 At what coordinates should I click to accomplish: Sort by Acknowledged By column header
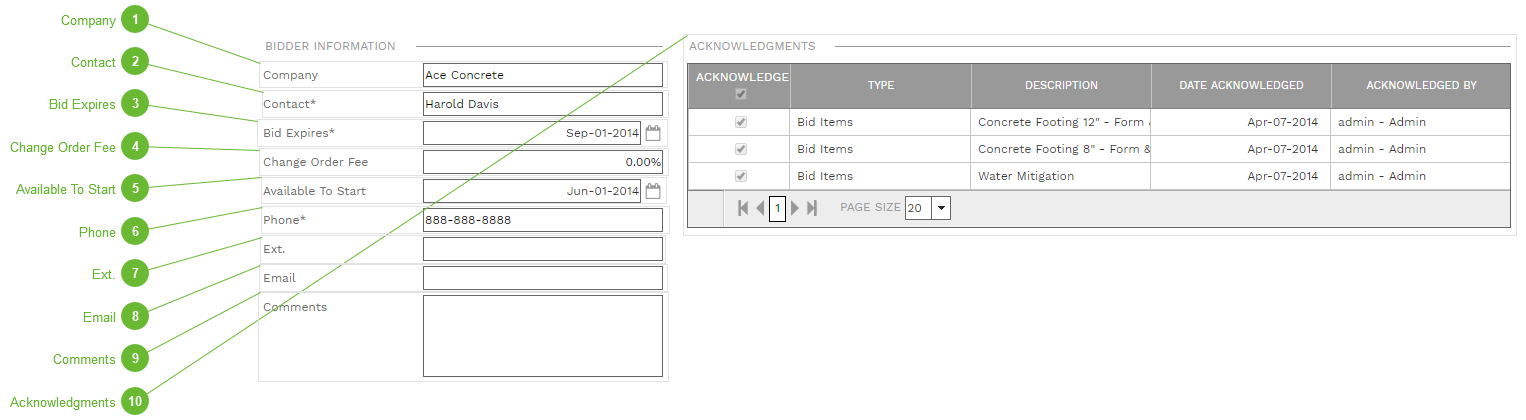pos(1421,86)
